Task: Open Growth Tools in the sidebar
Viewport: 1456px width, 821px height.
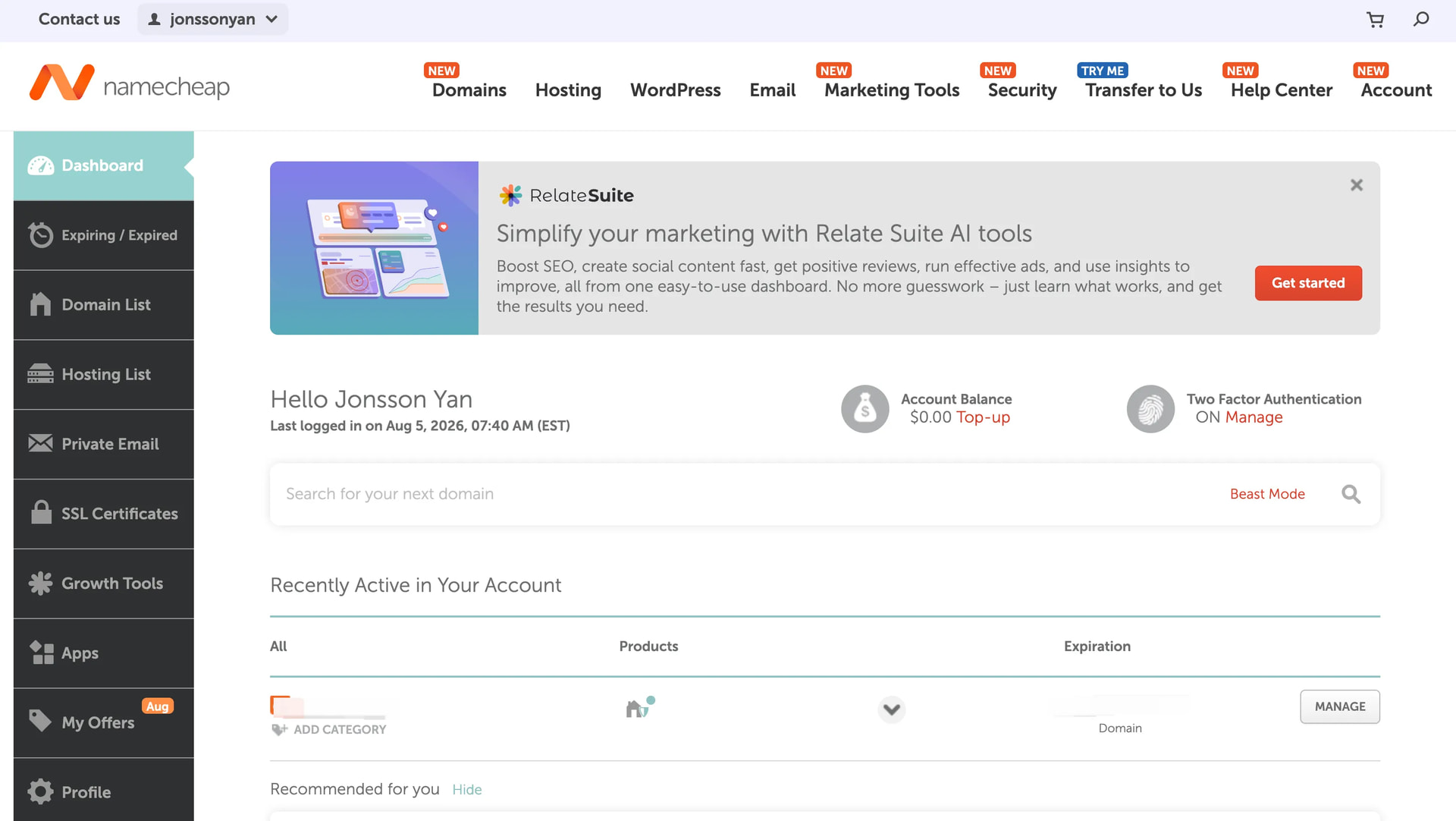Action: 104,584
